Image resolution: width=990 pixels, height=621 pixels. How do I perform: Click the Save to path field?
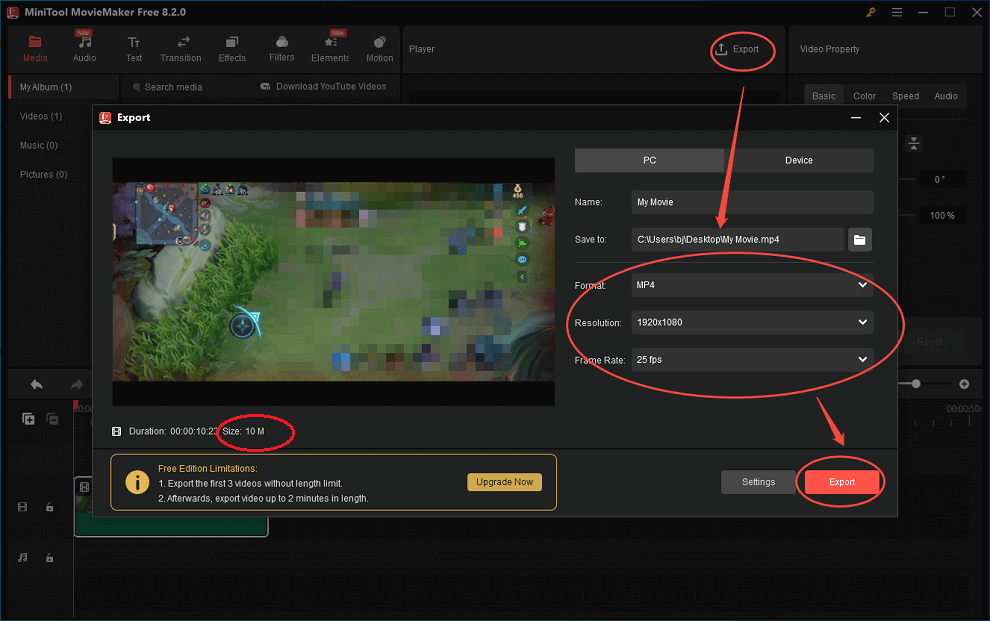coord(737,240)
